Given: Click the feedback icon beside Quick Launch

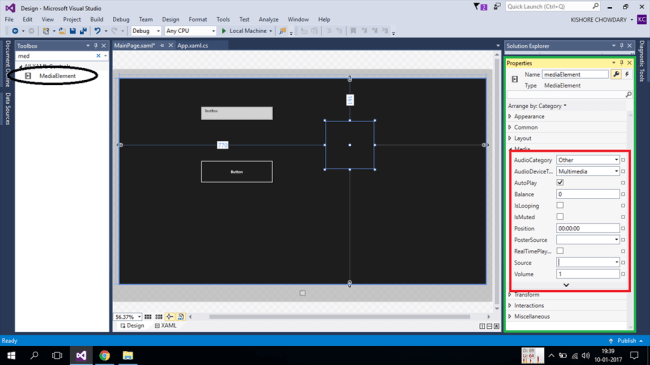Looking at the screenshot, I should (497, 7).
